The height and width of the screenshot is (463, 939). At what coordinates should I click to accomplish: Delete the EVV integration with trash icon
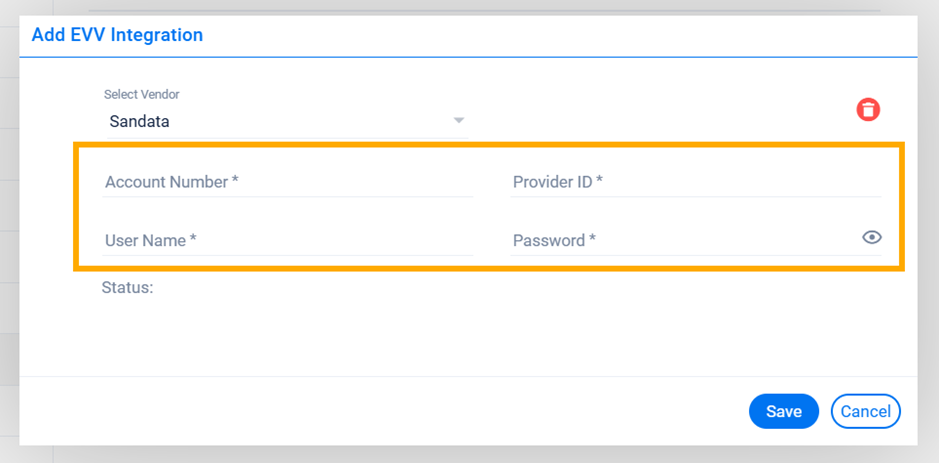(868, 110)
